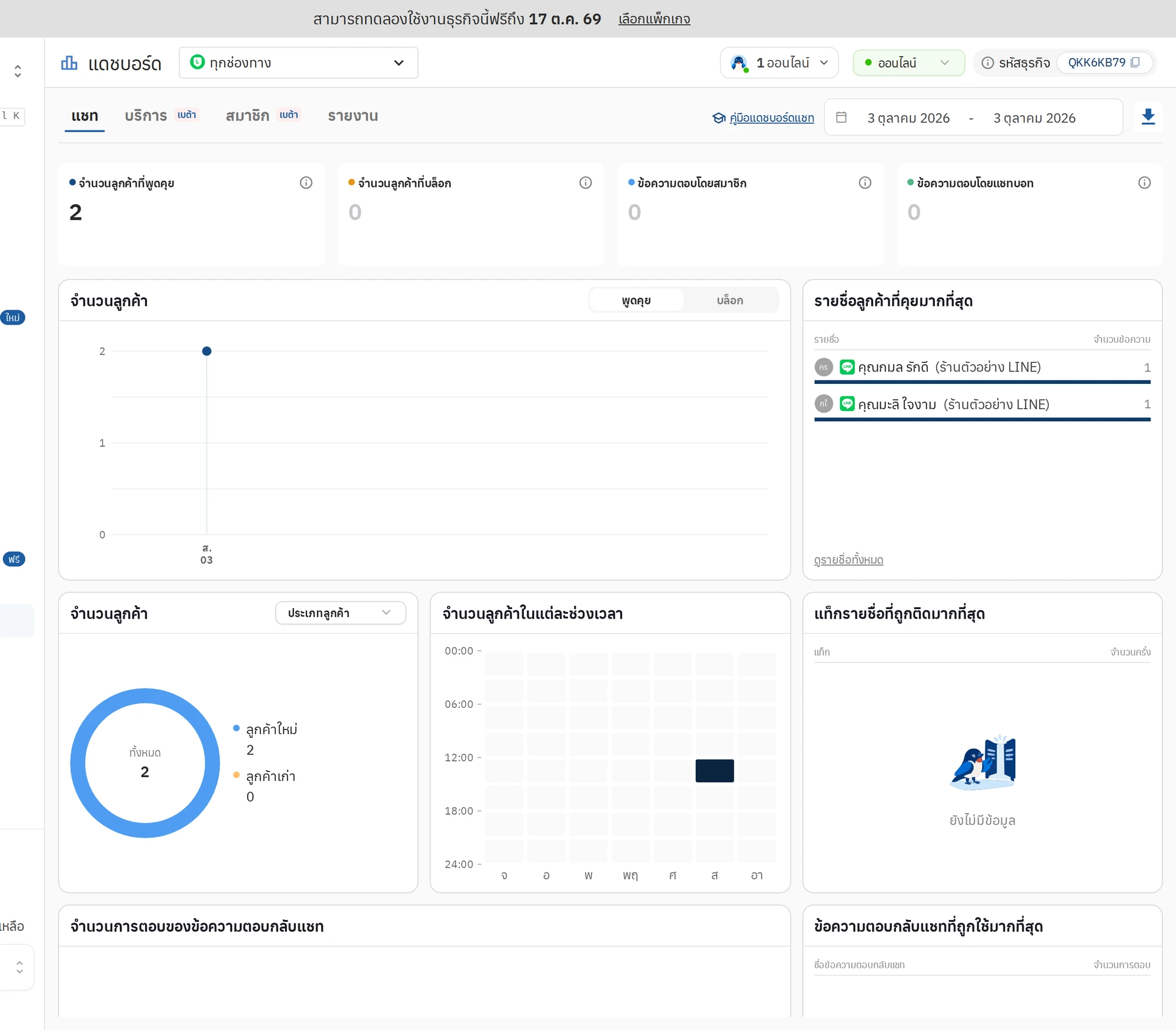Open info icon on ข้อความตอบโดยแชทบอท card
This screenshot has width=1176, height=1030.
tap(1144, 183)
